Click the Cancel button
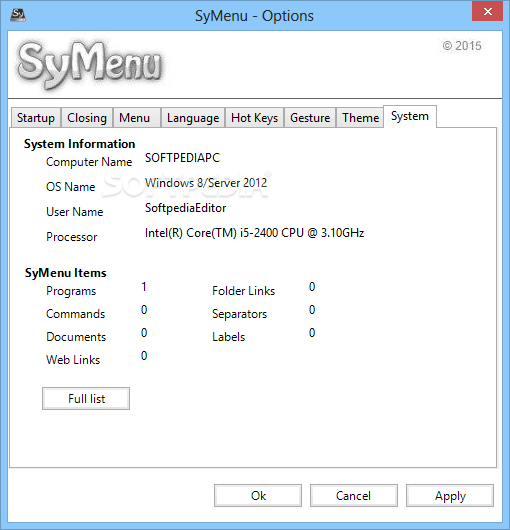Screen dimensions: 510x530 coord(354,496)
